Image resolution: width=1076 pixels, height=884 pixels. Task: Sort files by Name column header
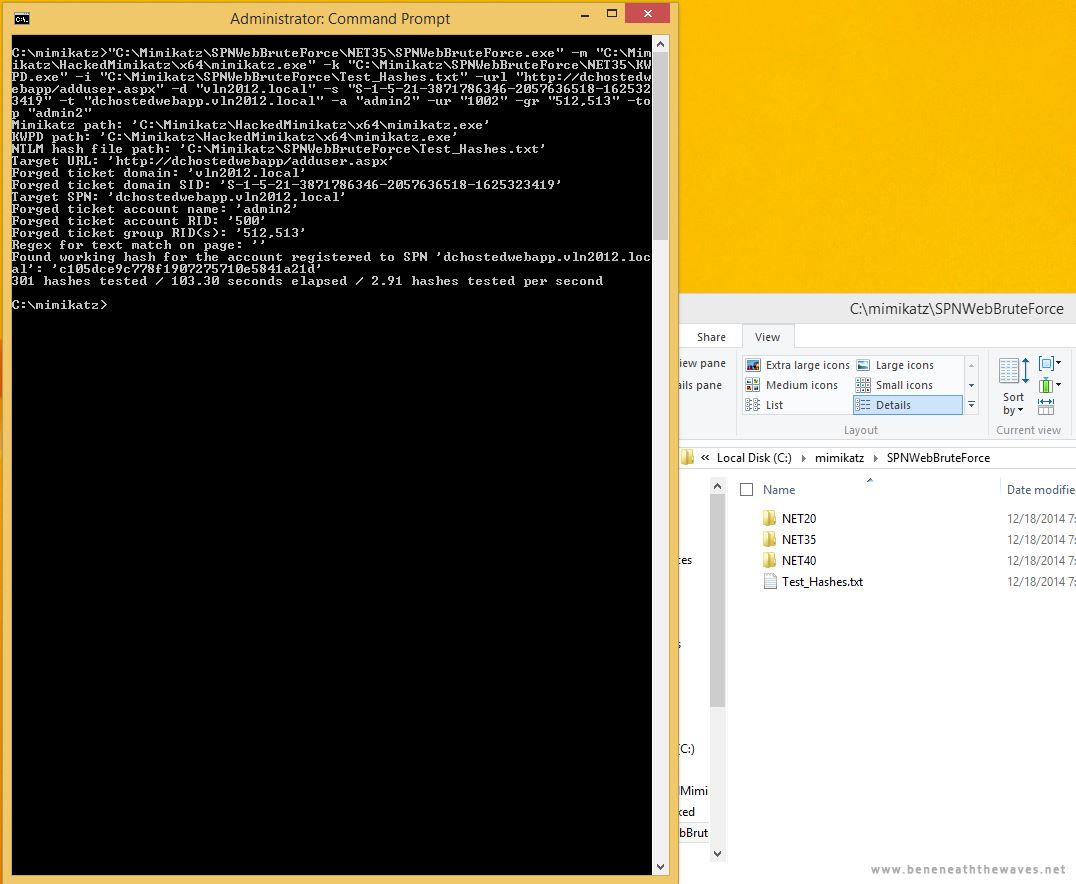779,489
